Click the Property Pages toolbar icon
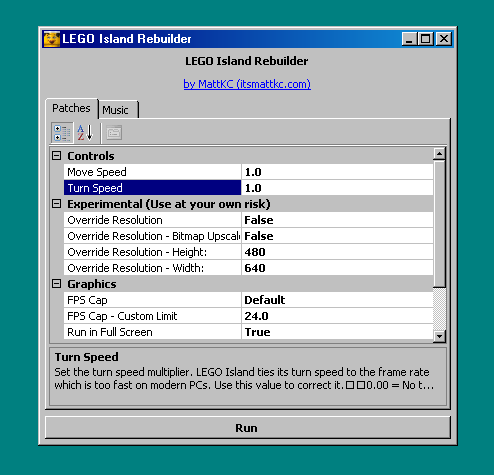 click(x=114, y=133)
